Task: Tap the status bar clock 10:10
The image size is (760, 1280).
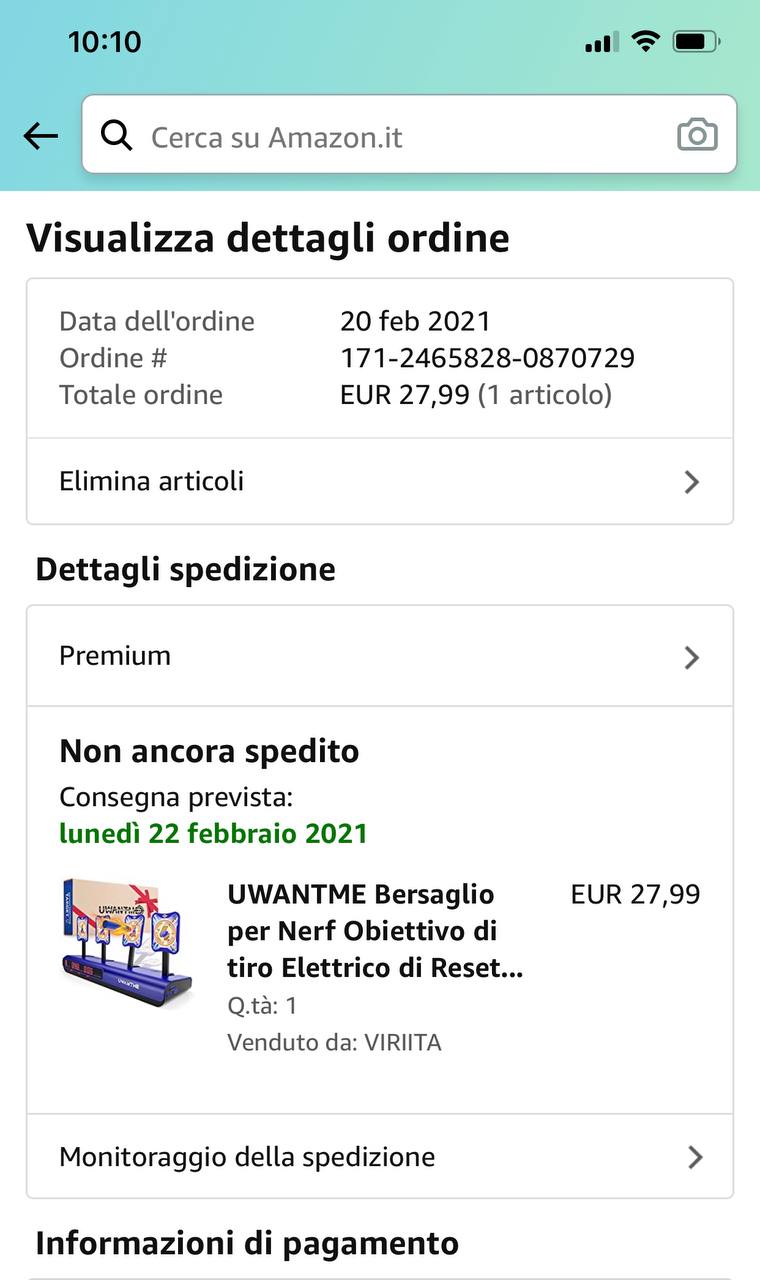Action: (x=104, y=42)
